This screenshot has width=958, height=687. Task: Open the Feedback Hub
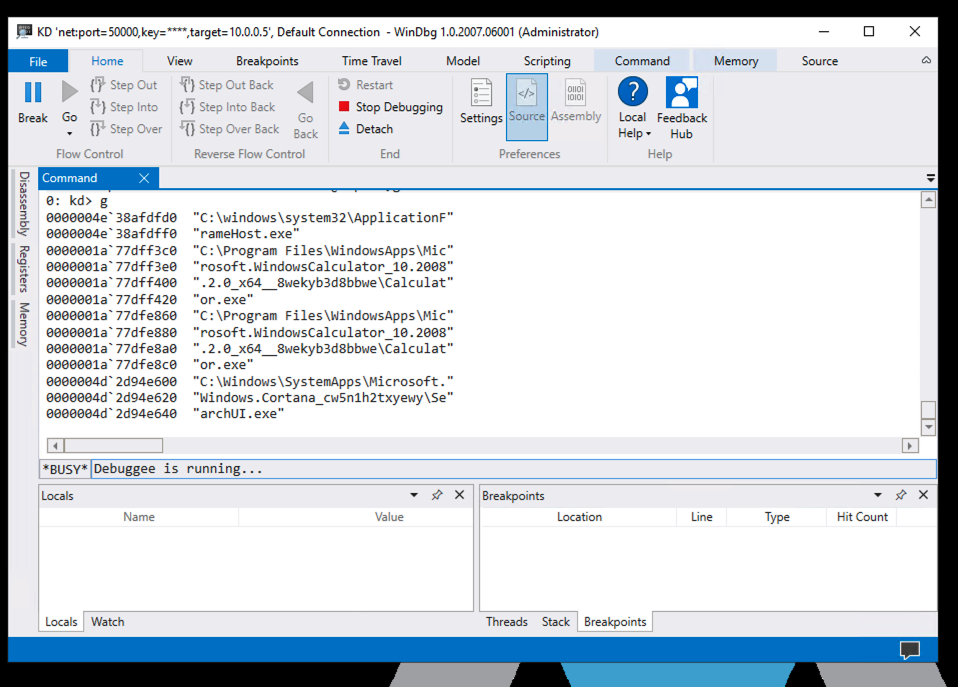click(x=682, y=108)
